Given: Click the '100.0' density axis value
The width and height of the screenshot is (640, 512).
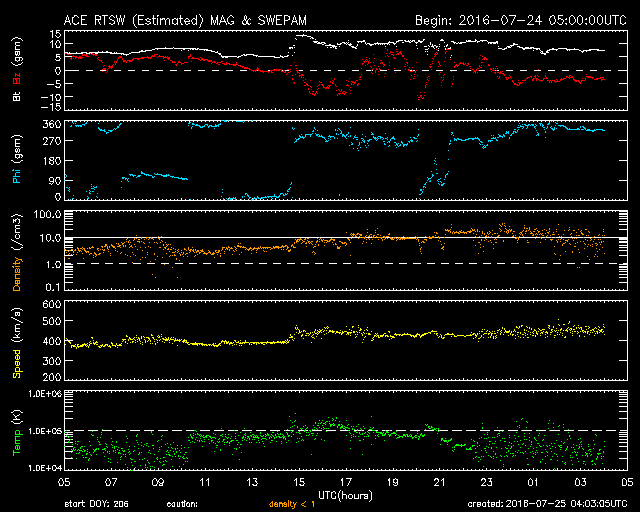Looking at the screenshot, I should pos(47,214).
